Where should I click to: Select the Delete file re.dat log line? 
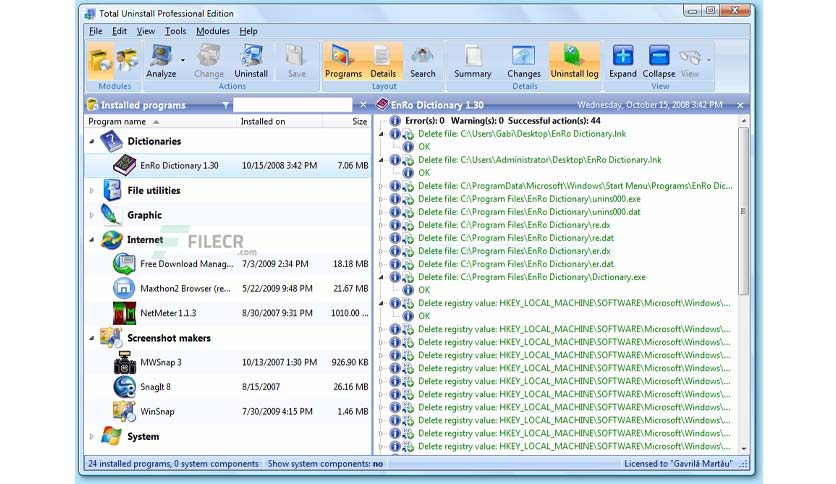click(516, 238)
